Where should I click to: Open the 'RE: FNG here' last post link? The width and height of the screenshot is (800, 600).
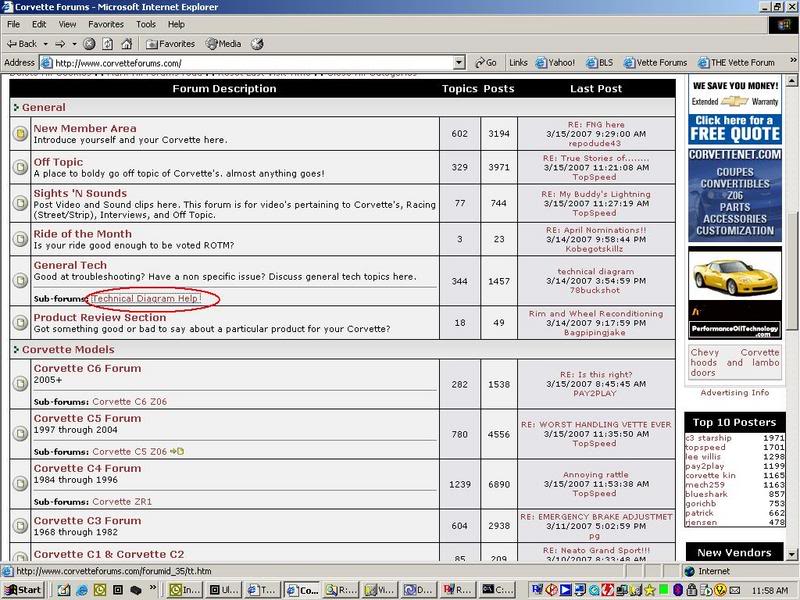pos(596,124)
